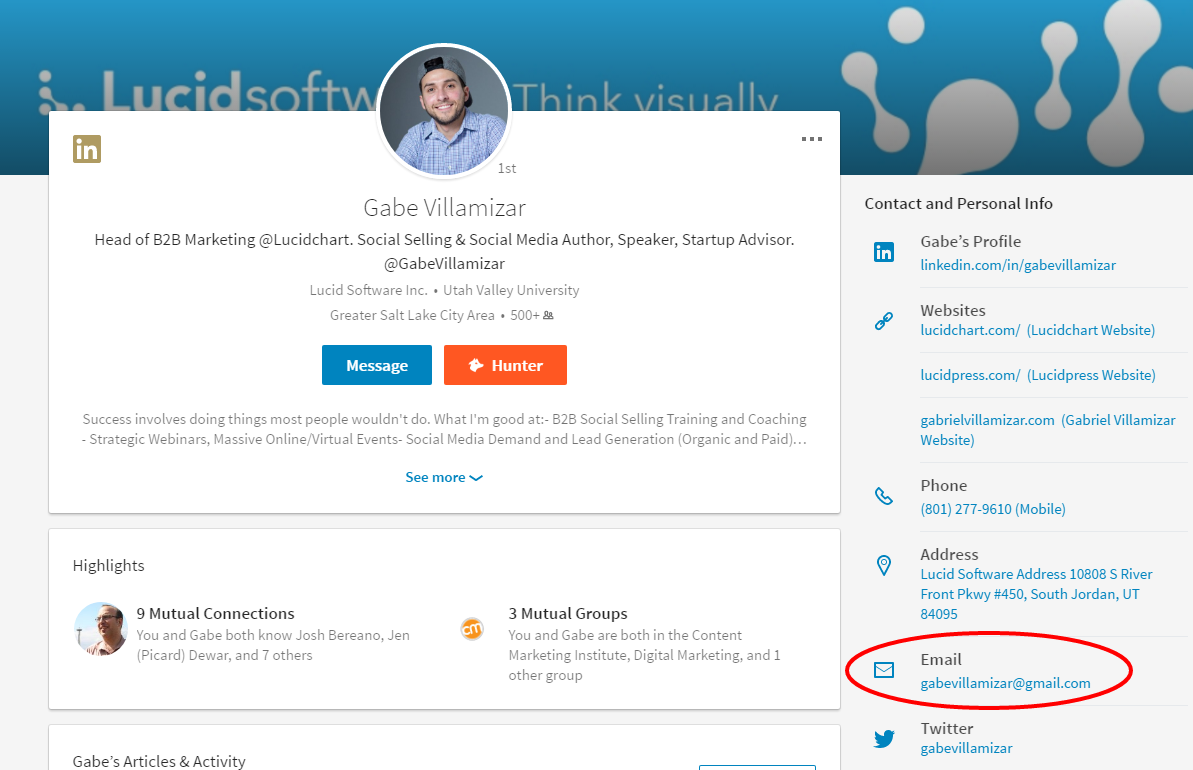This screenshot has width=1193, height=770.
Task: Click the (801) 277-9610 mobile number
Action: pyautogui.click(x=993, y=509)
